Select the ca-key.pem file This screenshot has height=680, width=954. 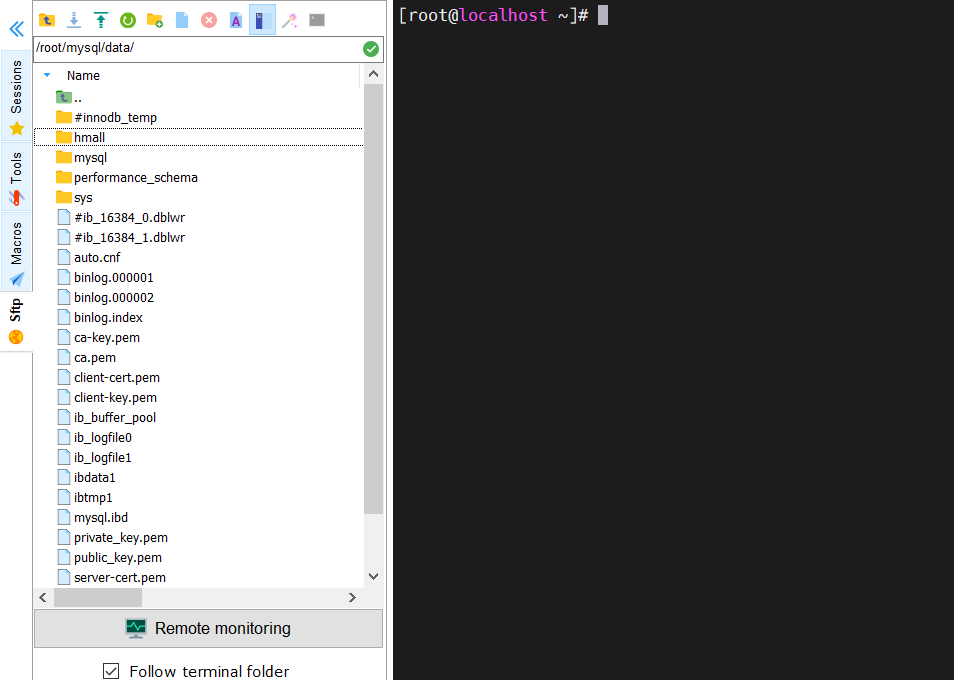point(99,338)
